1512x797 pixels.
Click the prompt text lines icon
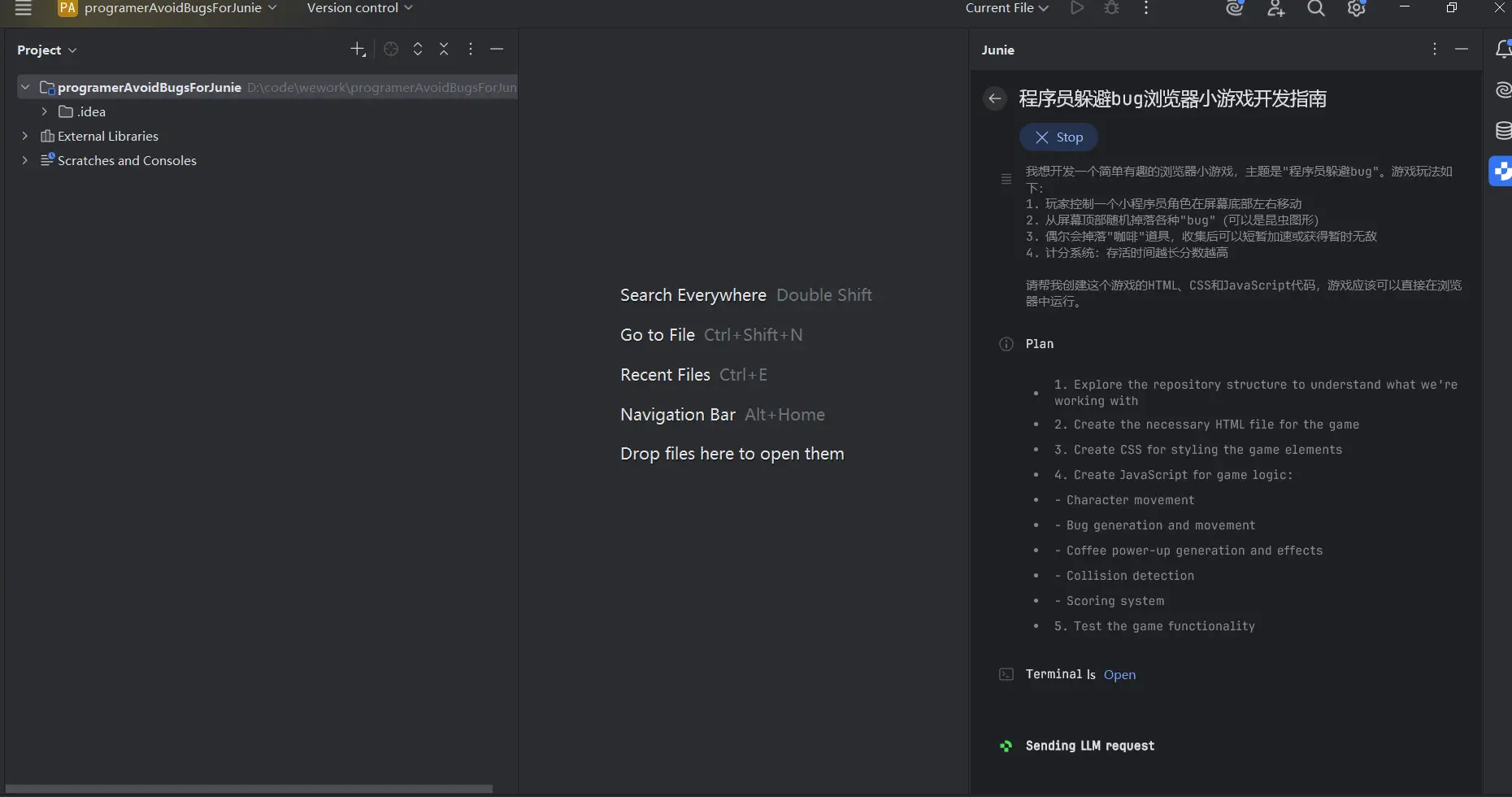(x=1006, y=179)
